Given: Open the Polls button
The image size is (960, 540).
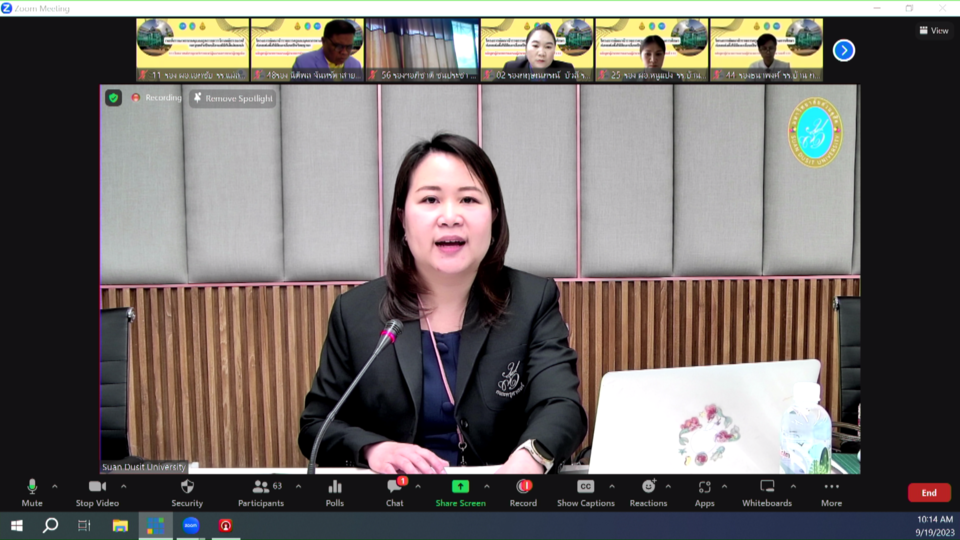Looking at the screenshot, I should 334,493.
